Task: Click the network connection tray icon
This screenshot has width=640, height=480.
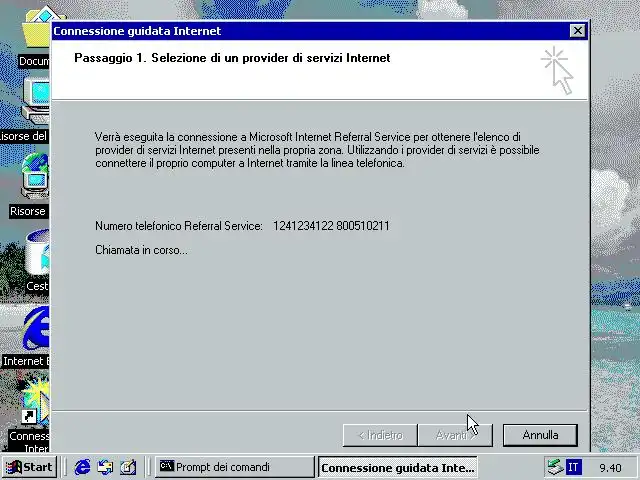Action: click(x=555, y=467)
